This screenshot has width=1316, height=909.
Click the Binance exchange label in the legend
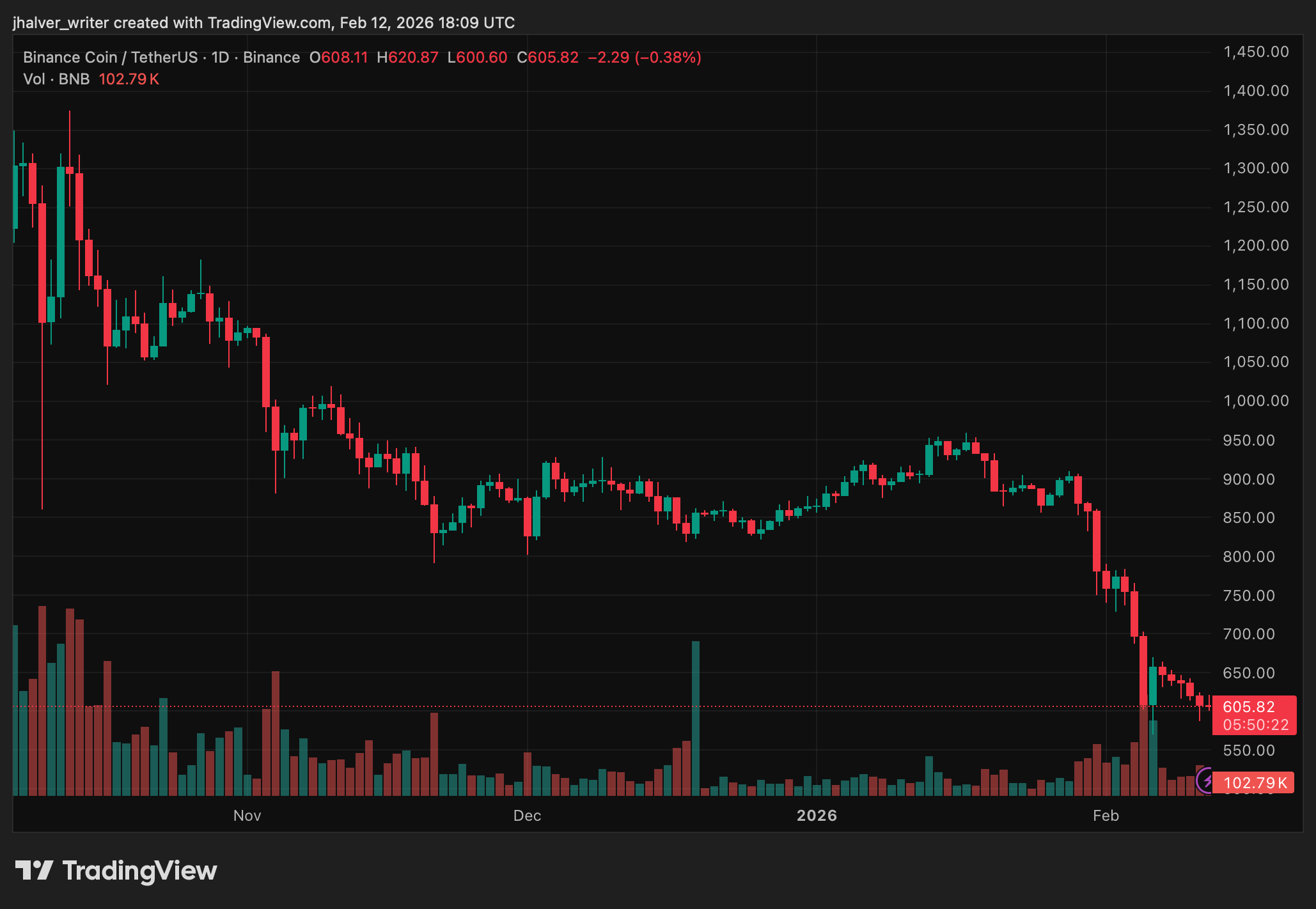(272, 57)
